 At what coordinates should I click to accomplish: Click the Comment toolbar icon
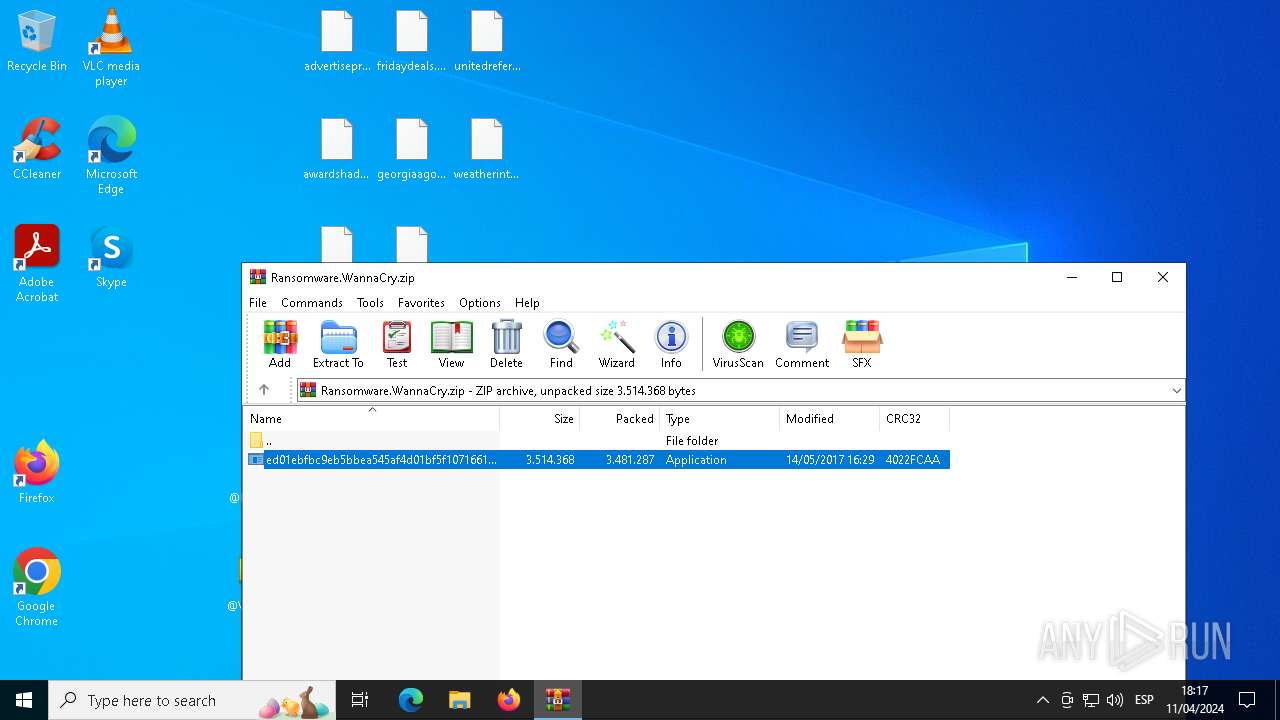(x=802, y=344)
